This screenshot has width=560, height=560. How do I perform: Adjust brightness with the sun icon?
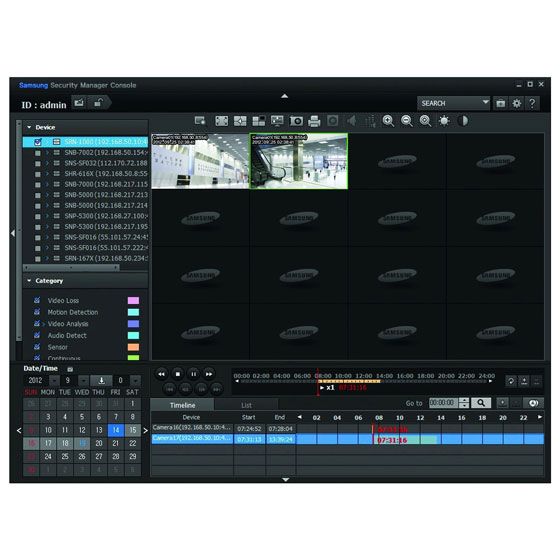444,121
